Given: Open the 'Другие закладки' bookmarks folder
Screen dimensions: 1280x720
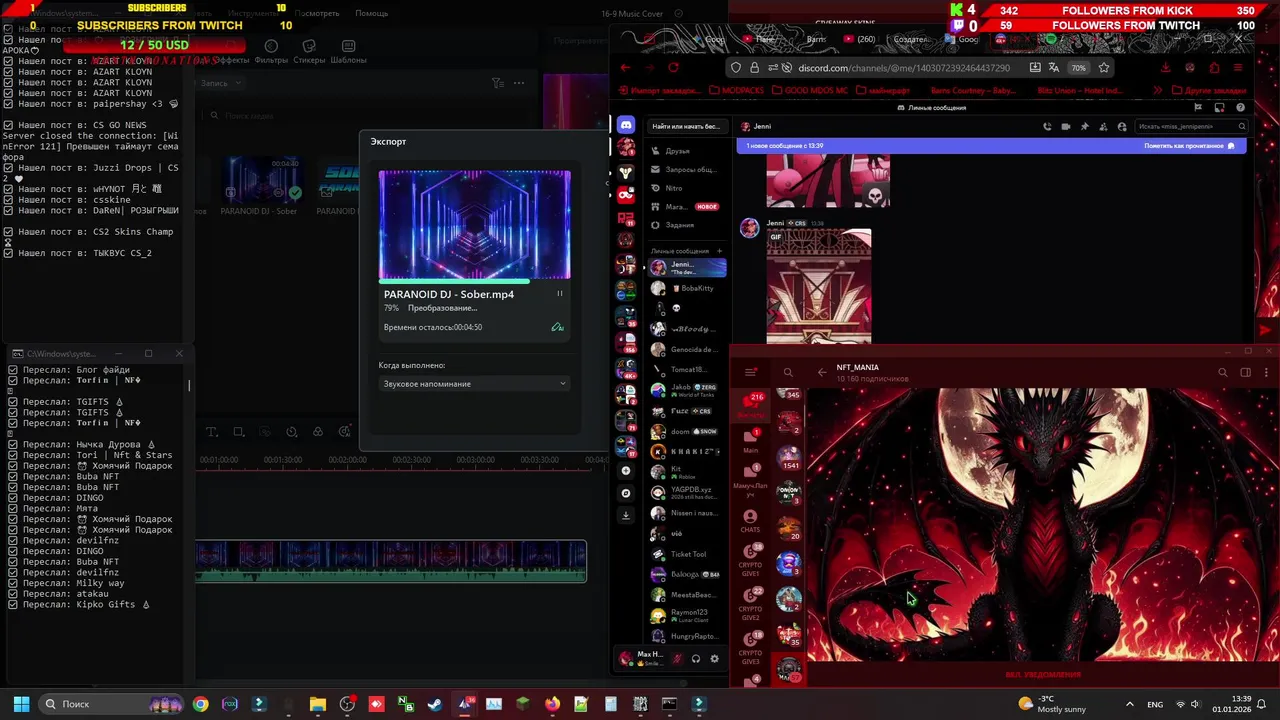Looking at the screenshot, I should click(1208, 91).
